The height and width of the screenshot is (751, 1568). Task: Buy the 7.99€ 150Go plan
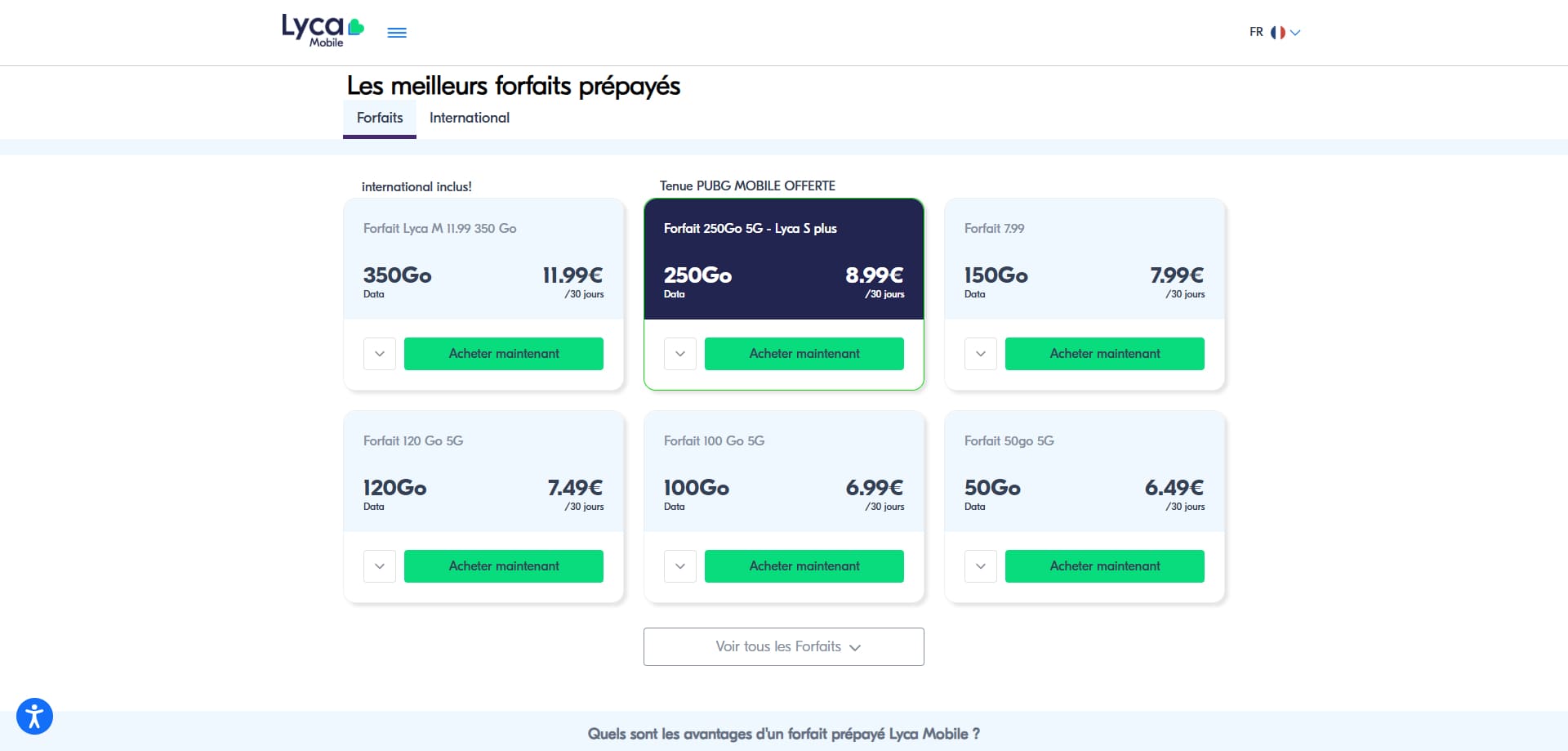pos(1105,354)
